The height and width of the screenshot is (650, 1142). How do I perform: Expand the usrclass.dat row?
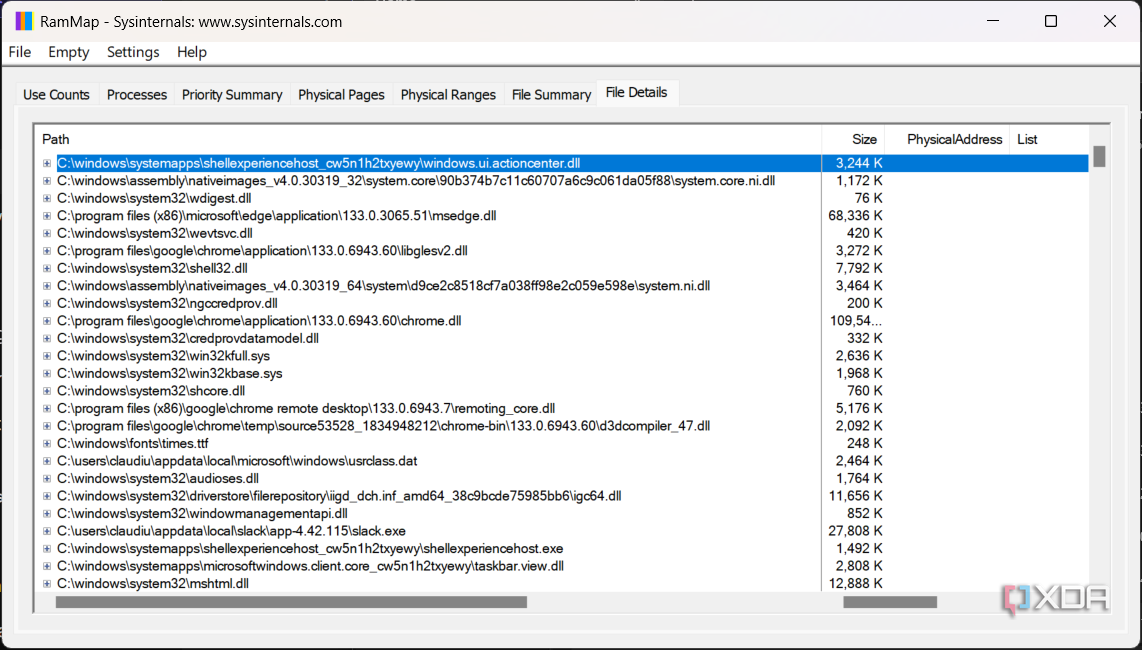click(x=47, y=461)
